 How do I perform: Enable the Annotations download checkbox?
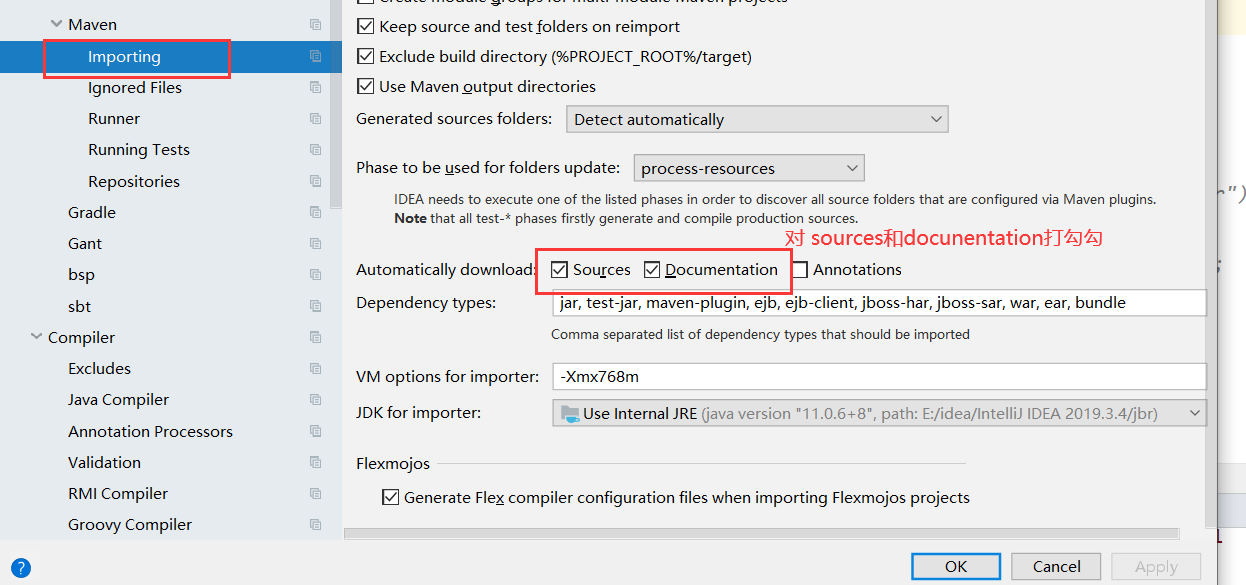point(800,270)
